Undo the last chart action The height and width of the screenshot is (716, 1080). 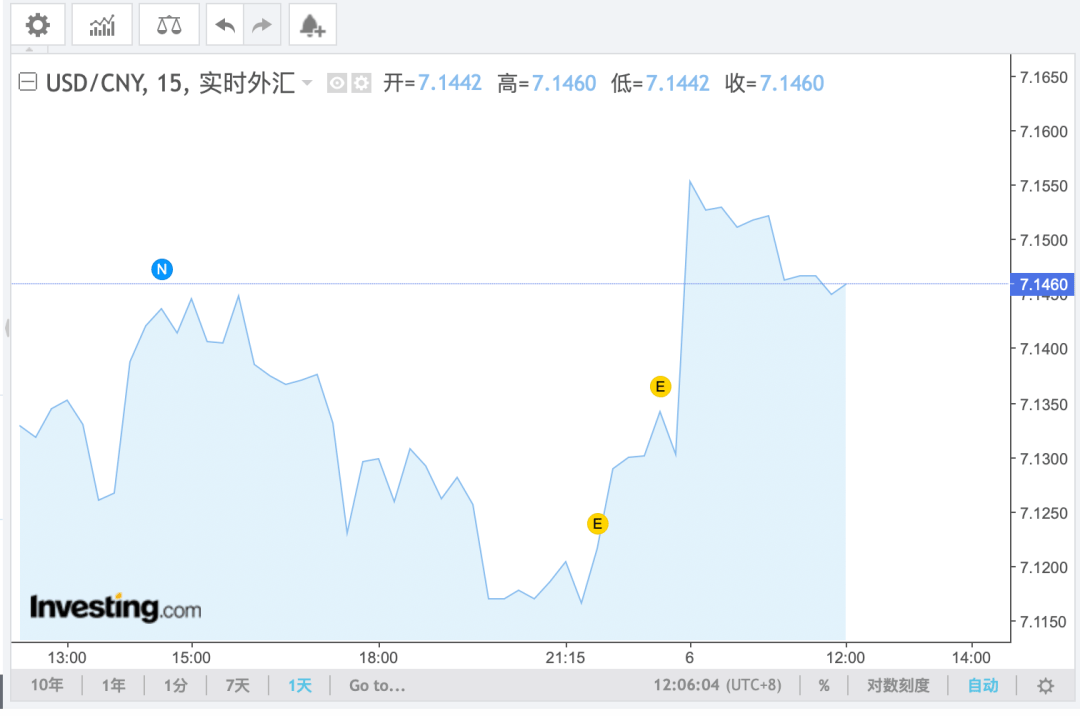[x=226, y=25]
